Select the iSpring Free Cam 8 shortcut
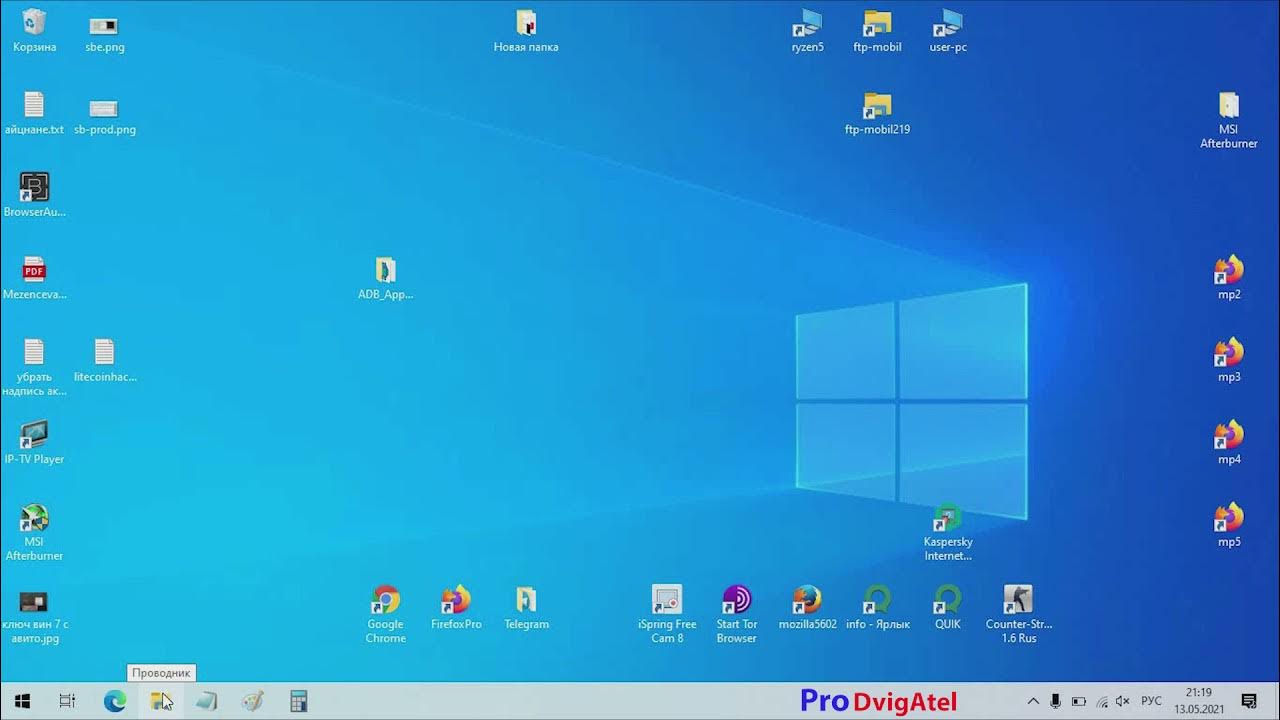This screenshot has height=720, width=1280. pyautogui.click(x=667, y=615)
